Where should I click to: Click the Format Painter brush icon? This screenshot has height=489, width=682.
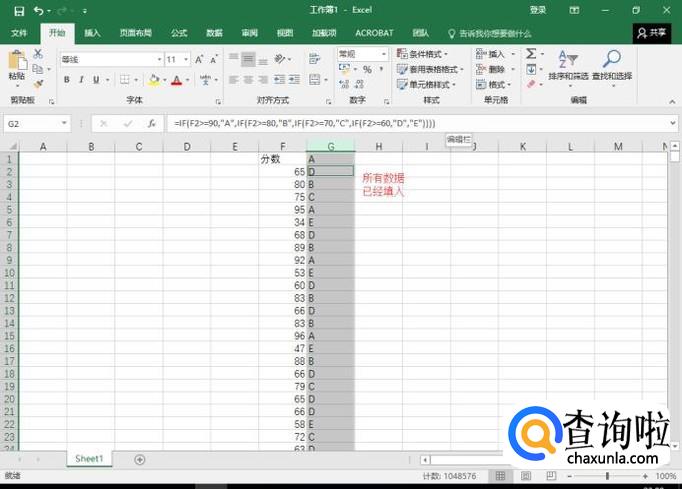[38, 84]
